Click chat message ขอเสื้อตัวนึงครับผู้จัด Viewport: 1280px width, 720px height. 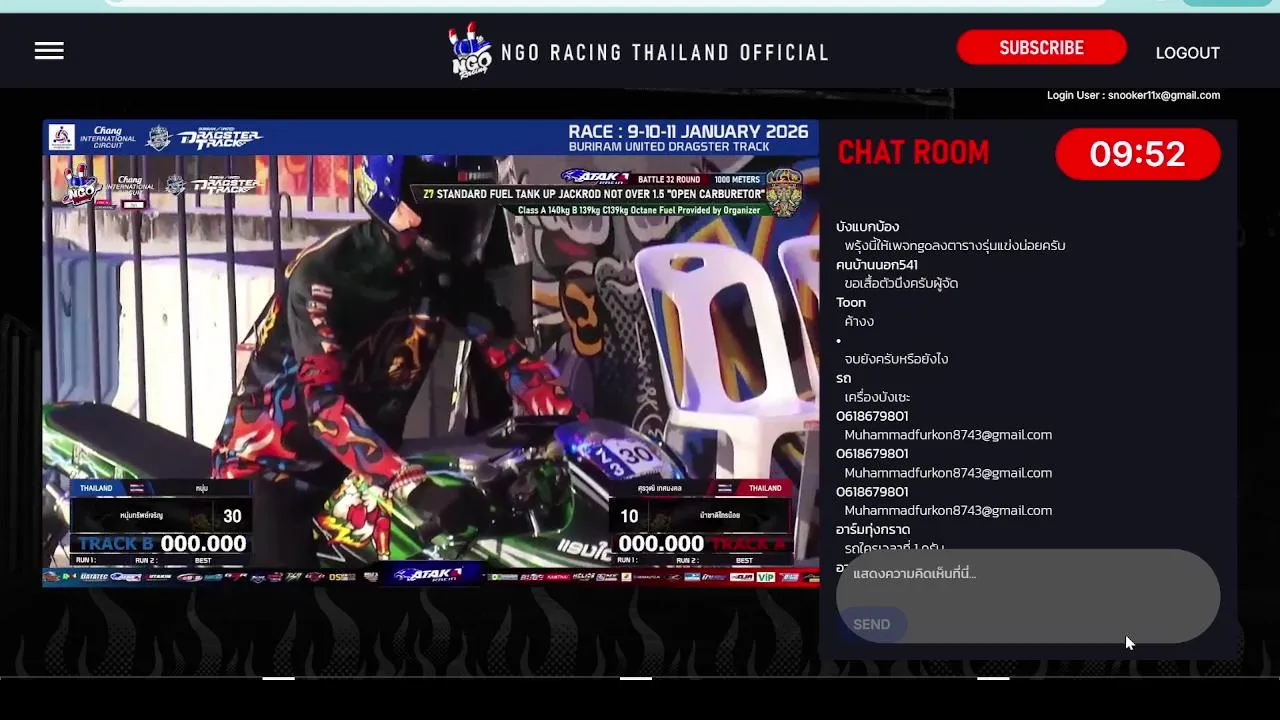click(901, 283)
